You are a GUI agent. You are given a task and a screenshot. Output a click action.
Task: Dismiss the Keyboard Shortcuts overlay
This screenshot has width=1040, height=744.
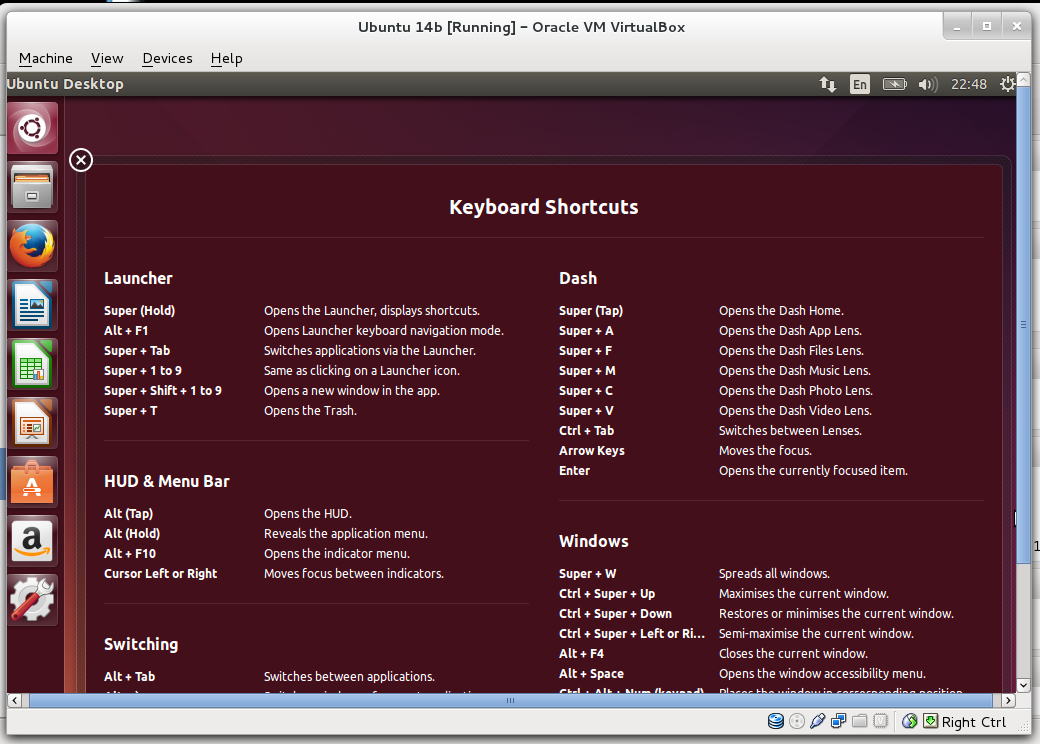[81, 160]
